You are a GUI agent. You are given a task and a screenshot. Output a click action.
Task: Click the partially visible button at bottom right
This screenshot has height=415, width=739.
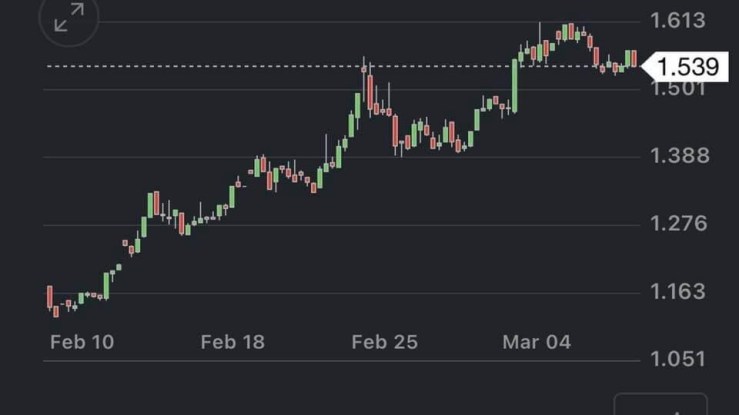[x=661, y=405]
